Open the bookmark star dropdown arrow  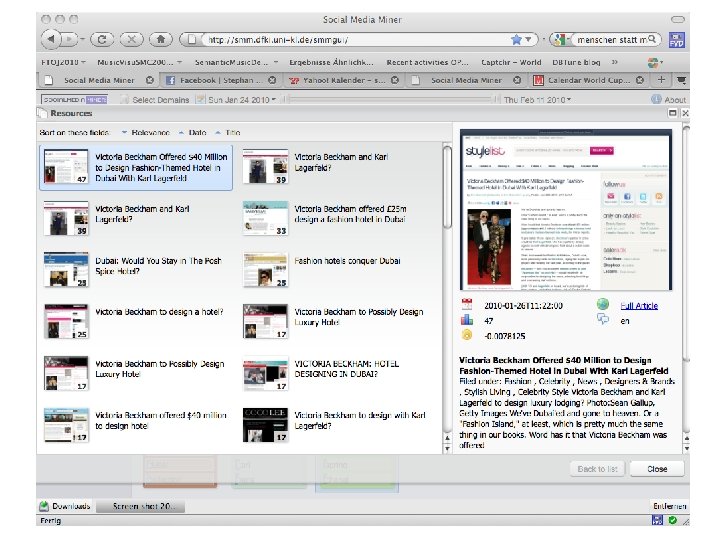(x=529, y=40)
